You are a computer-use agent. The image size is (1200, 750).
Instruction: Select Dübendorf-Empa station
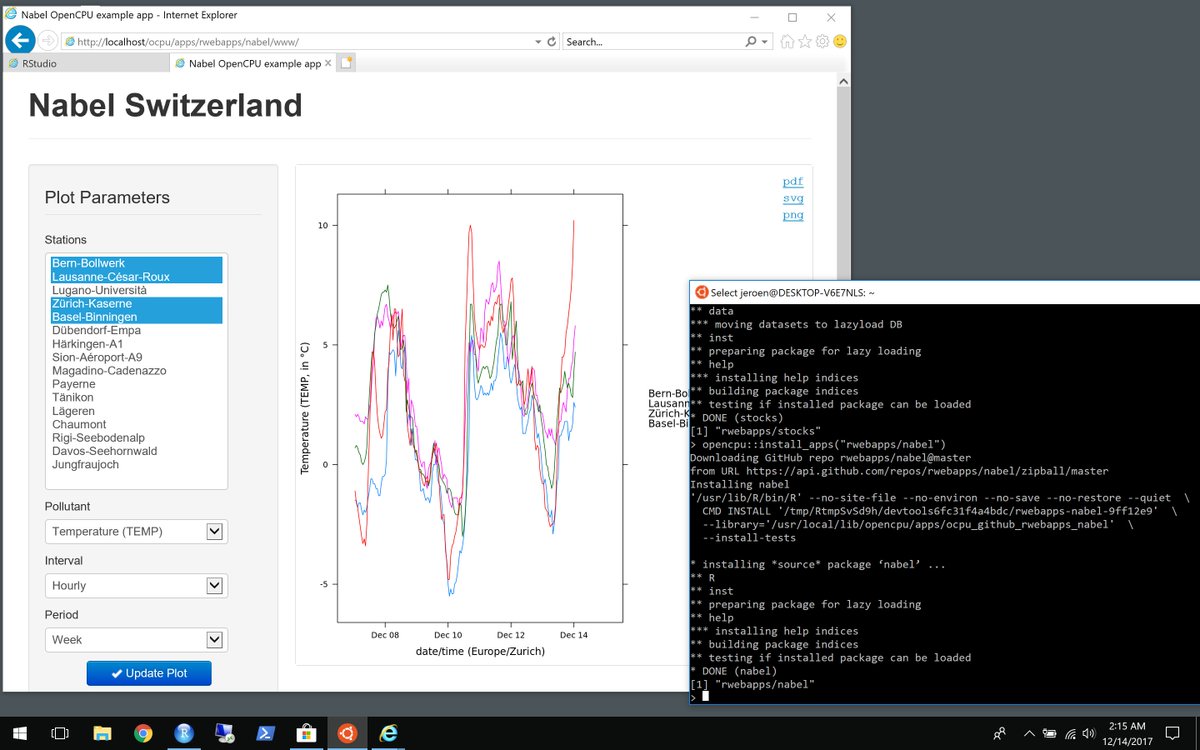(x=136, y=330)
